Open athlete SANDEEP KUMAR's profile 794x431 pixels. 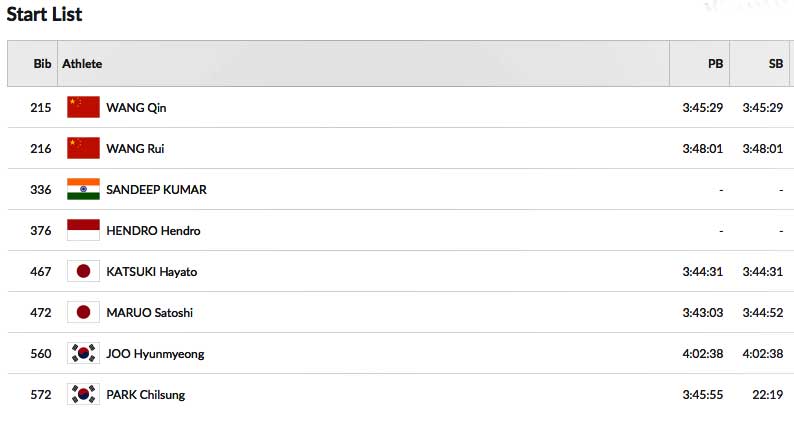pyautogui.click(x=156, y=189)
